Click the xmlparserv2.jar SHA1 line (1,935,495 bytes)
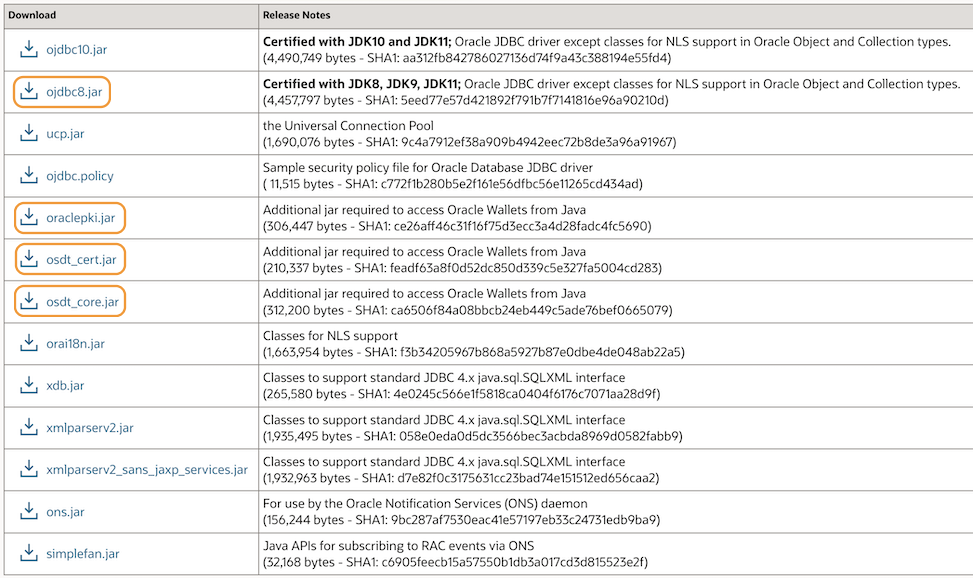Viewport: 973px width, 578px height. click(473, 436)
